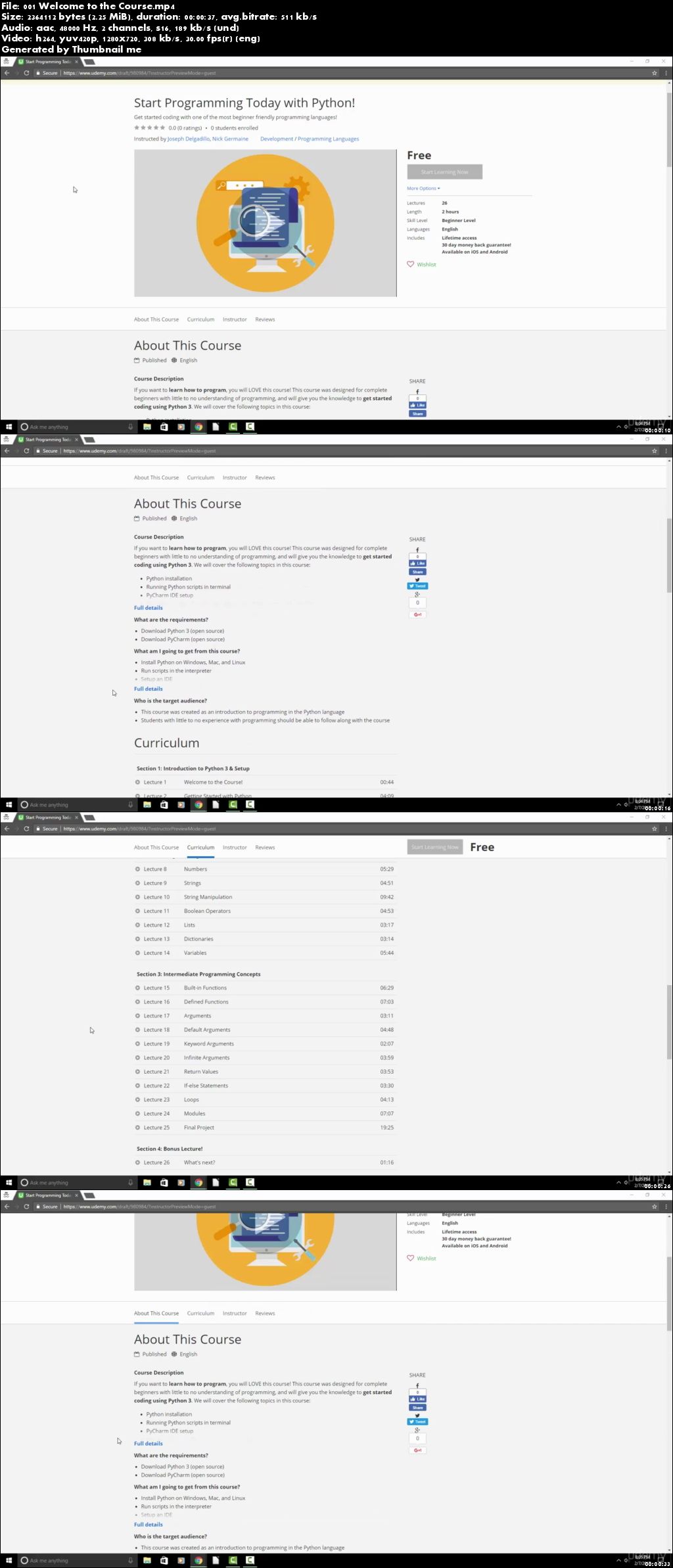Screen dimensions: 673x1568
Task: Click the Facebook Like button in the 00:00:16 frame
Action: (x=417, y=563)
